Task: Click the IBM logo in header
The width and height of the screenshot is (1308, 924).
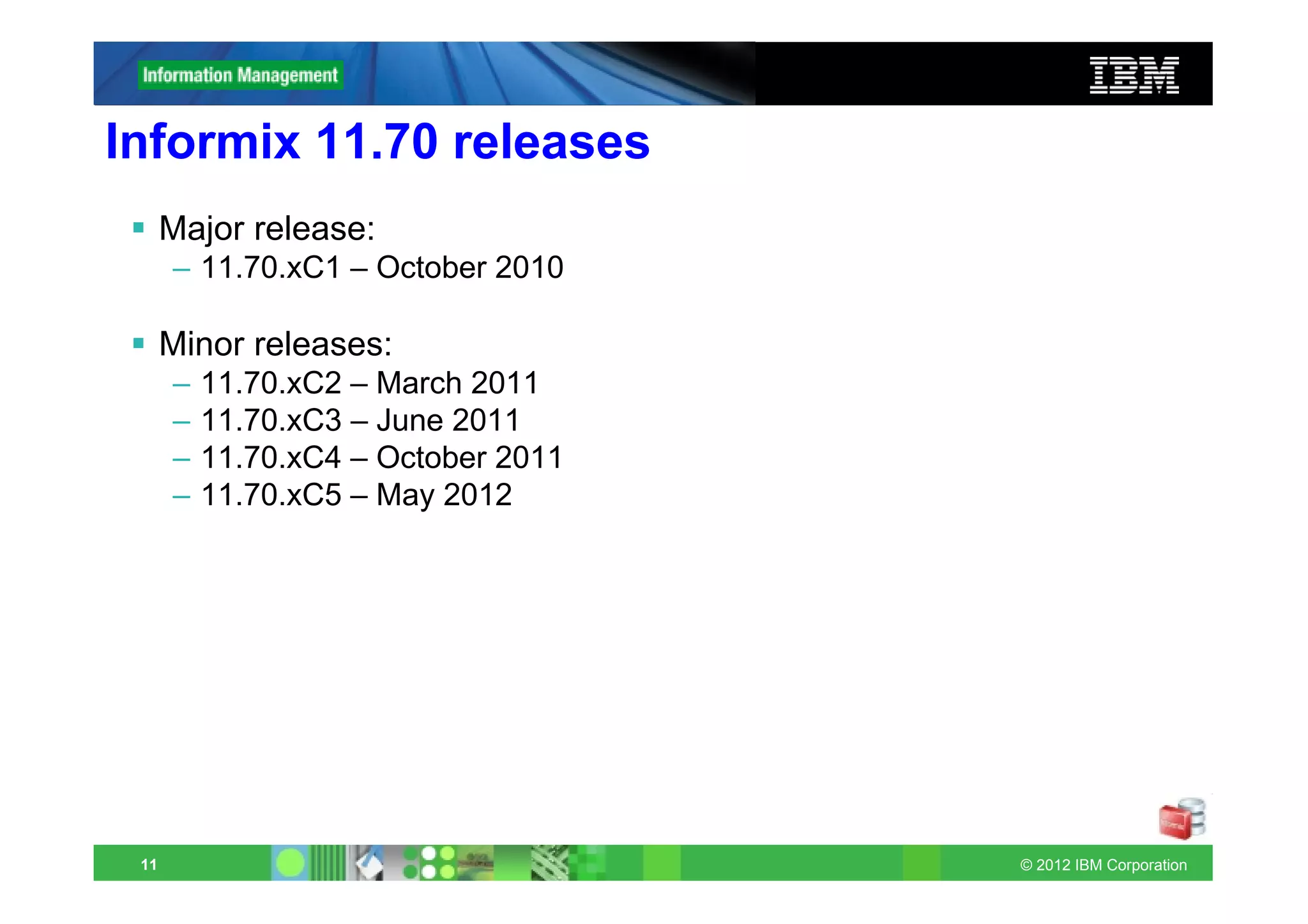Action: tap(1134, 75)
